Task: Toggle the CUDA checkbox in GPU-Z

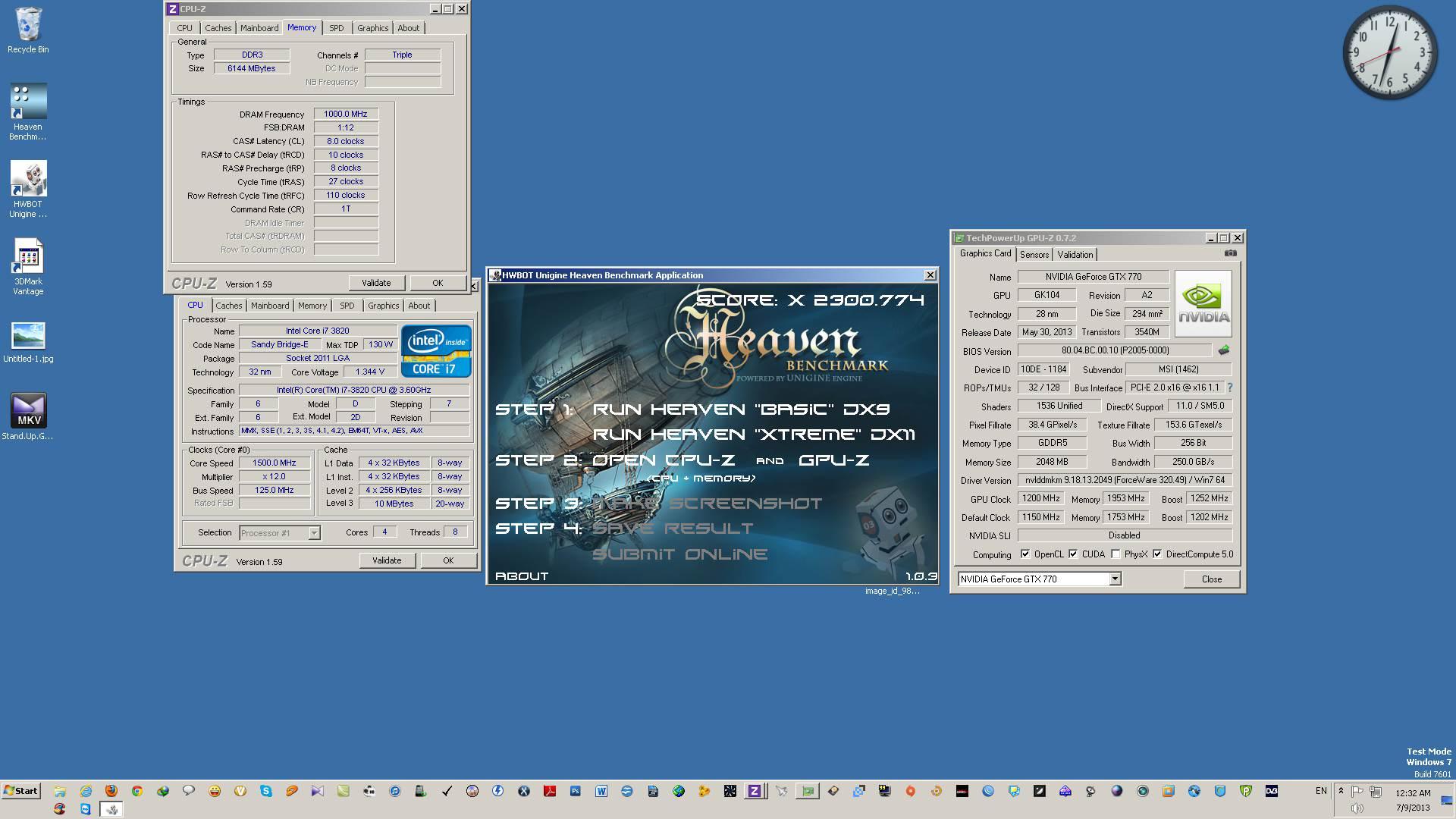Action: click(1073, 554)
